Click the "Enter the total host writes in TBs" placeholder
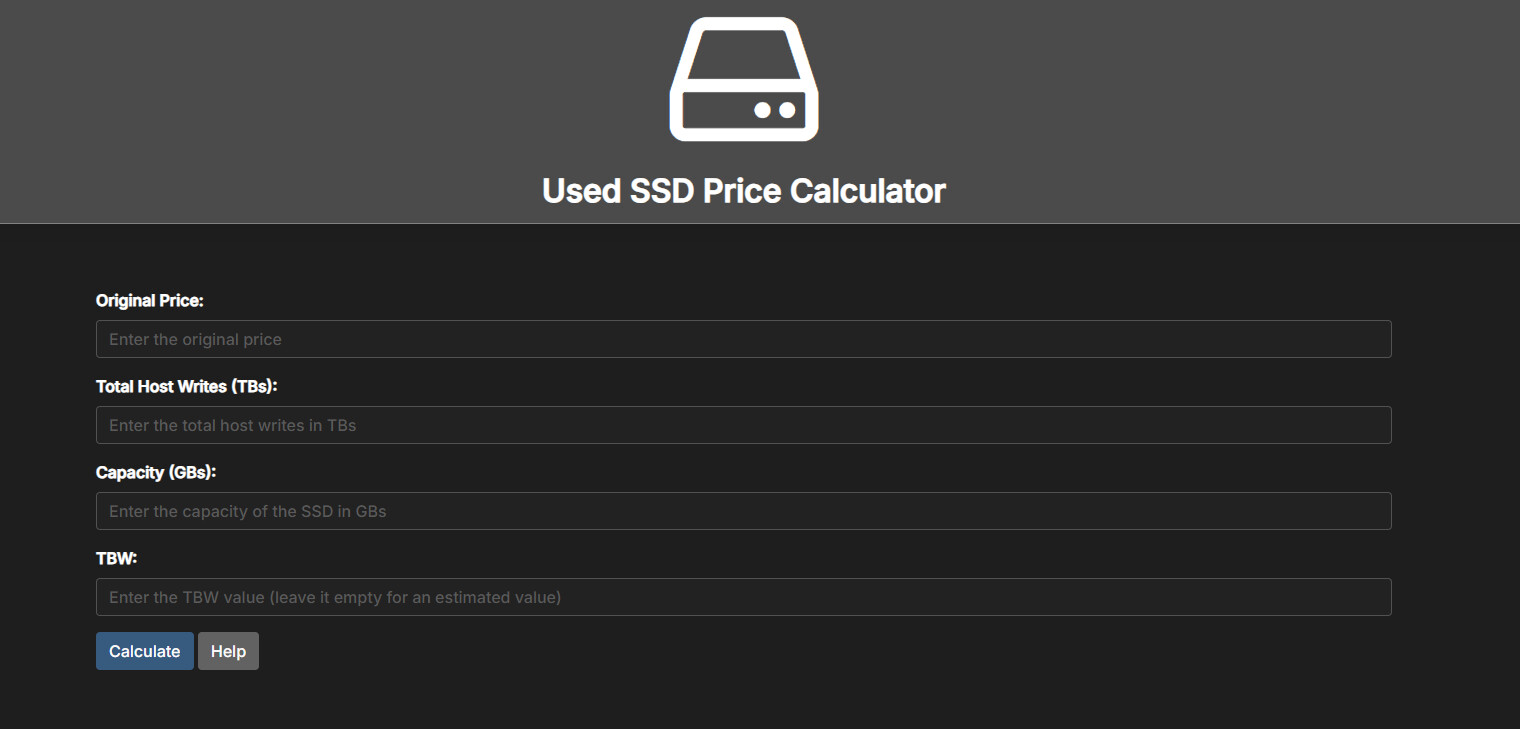 pos(233,425)
